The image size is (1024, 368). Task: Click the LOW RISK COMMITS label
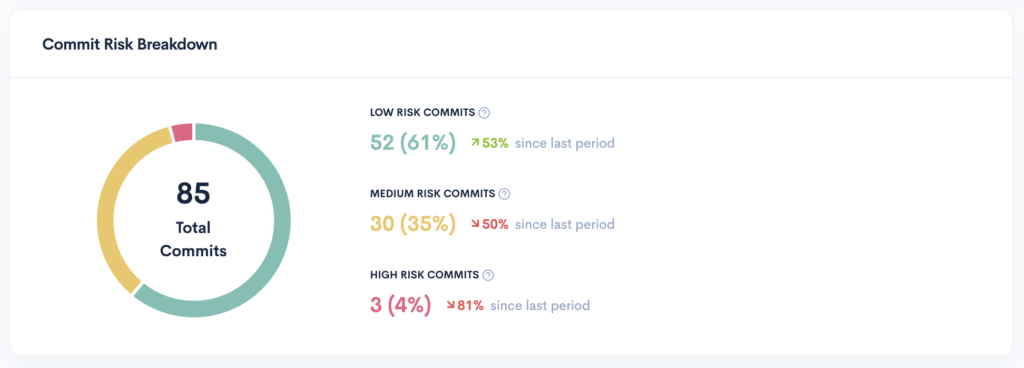tap(423, 113)
